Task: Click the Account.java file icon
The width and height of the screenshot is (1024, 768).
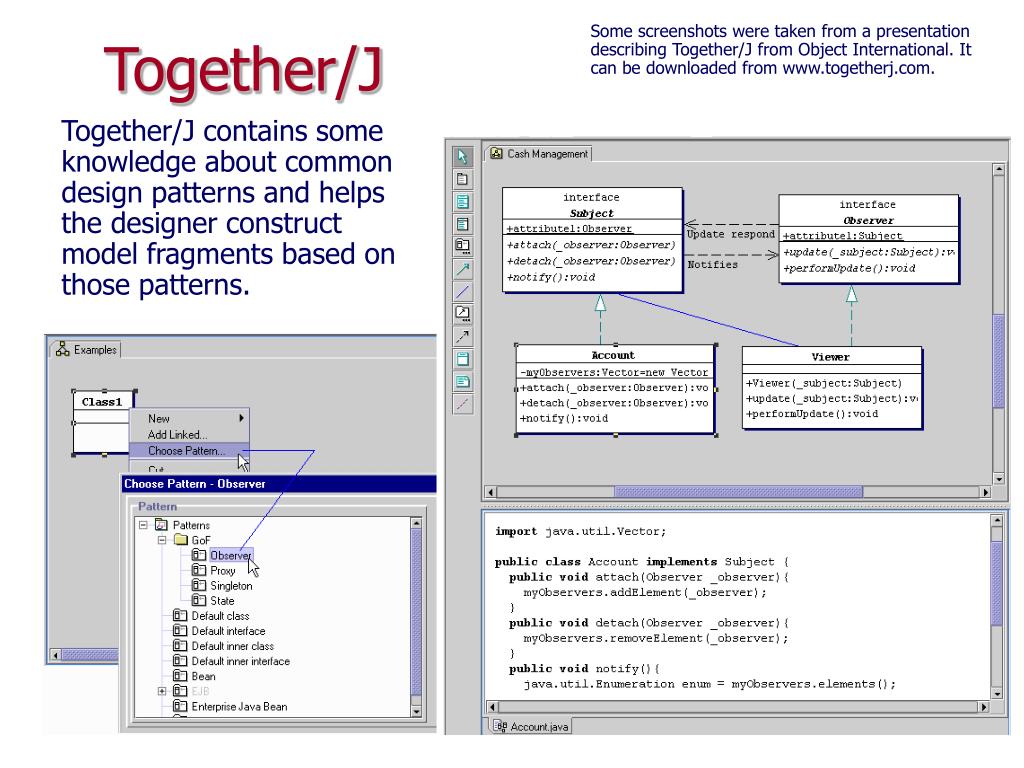Action: [x=500, y=726]
